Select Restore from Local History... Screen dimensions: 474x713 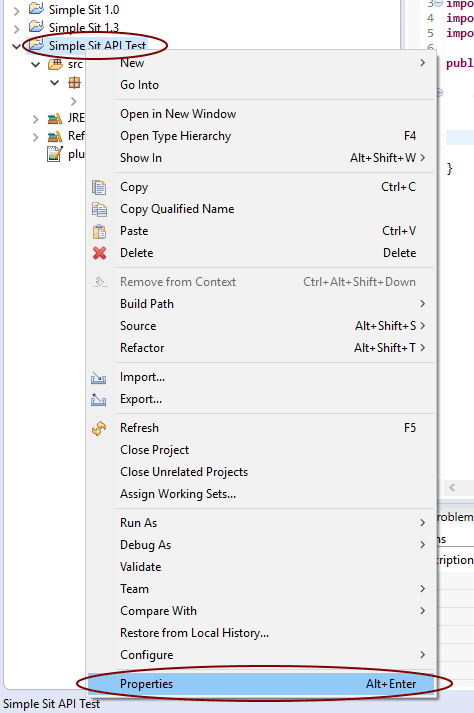[x=261, y=633]
